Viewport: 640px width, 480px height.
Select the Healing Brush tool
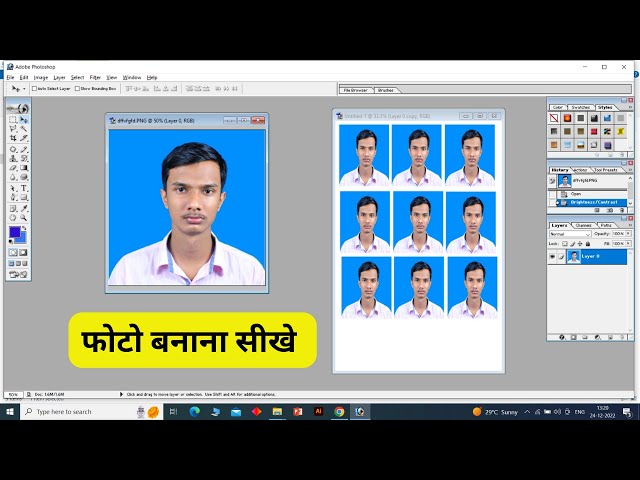click(x=13, y=149)
